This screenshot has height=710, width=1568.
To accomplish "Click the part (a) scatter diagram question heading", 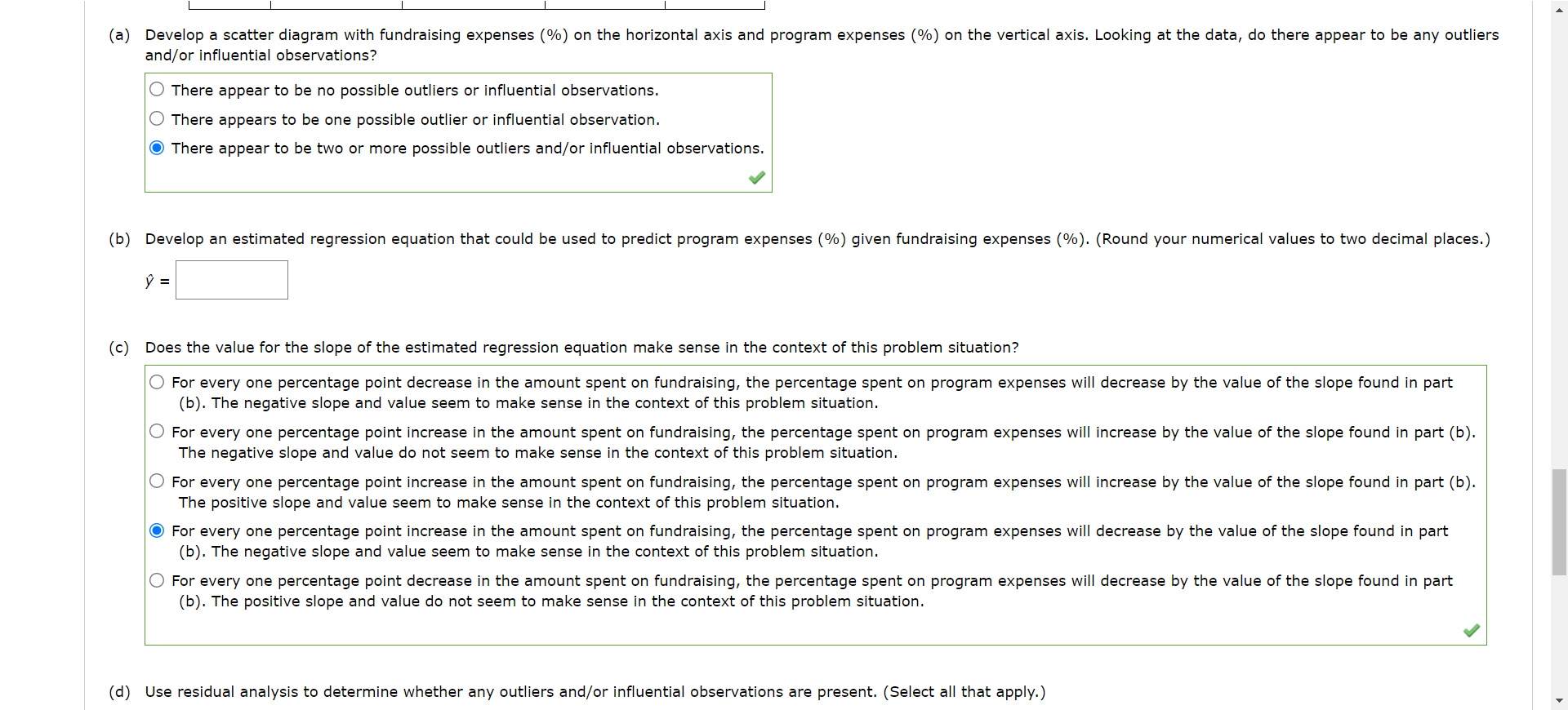I will pos(572,35).
